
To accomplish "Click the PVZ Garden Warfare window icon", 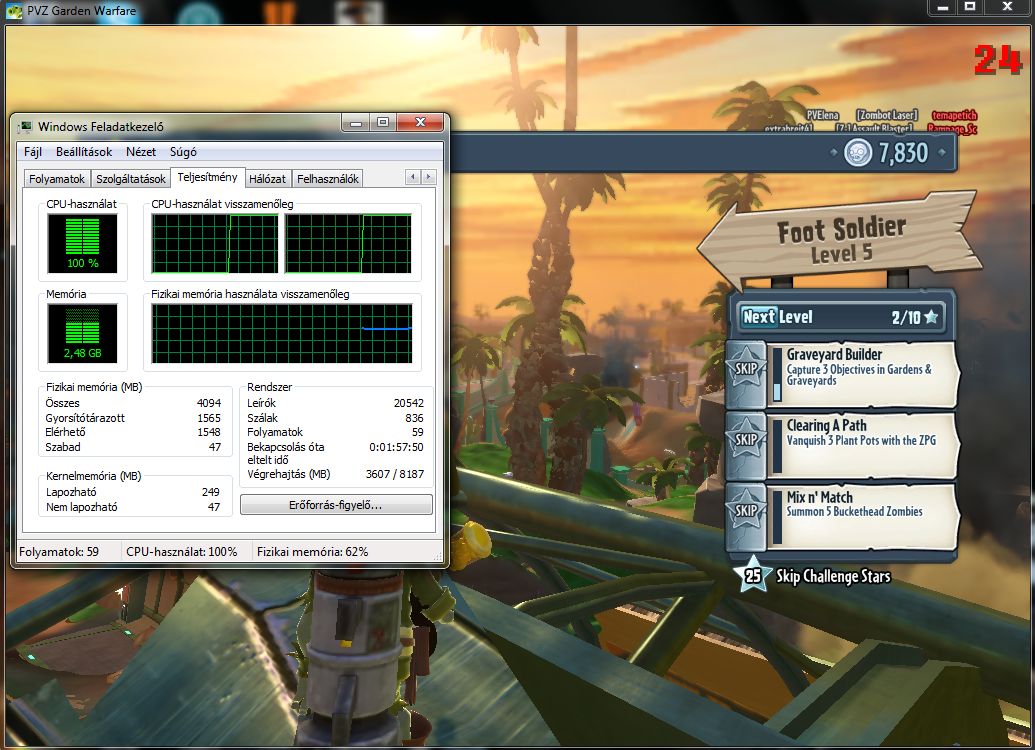I will (x=15, y=11).
